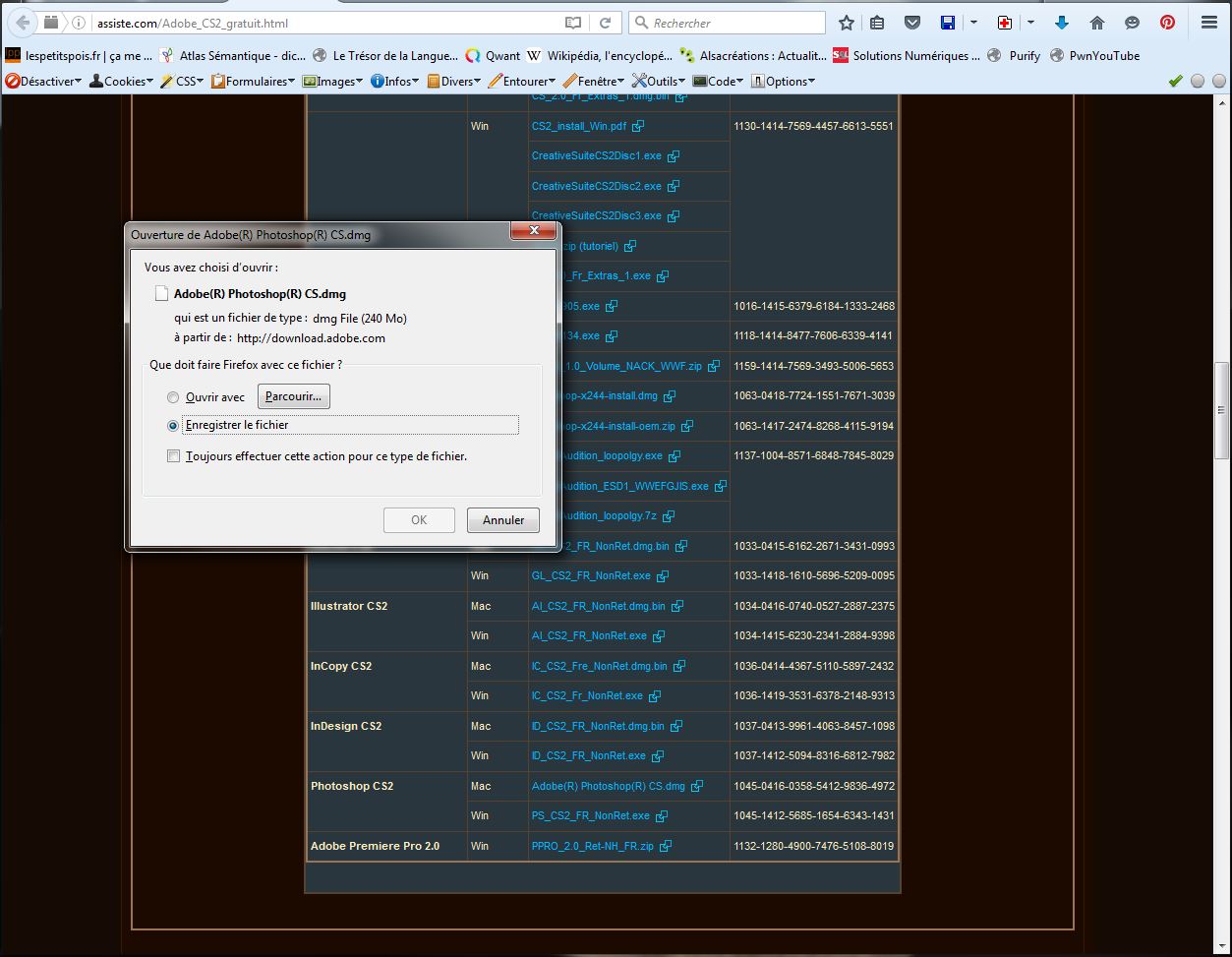Screen dimensions: 1232x957
Task: Click the blue downloads arrow icon
Action: click(x=1062, y=23)
